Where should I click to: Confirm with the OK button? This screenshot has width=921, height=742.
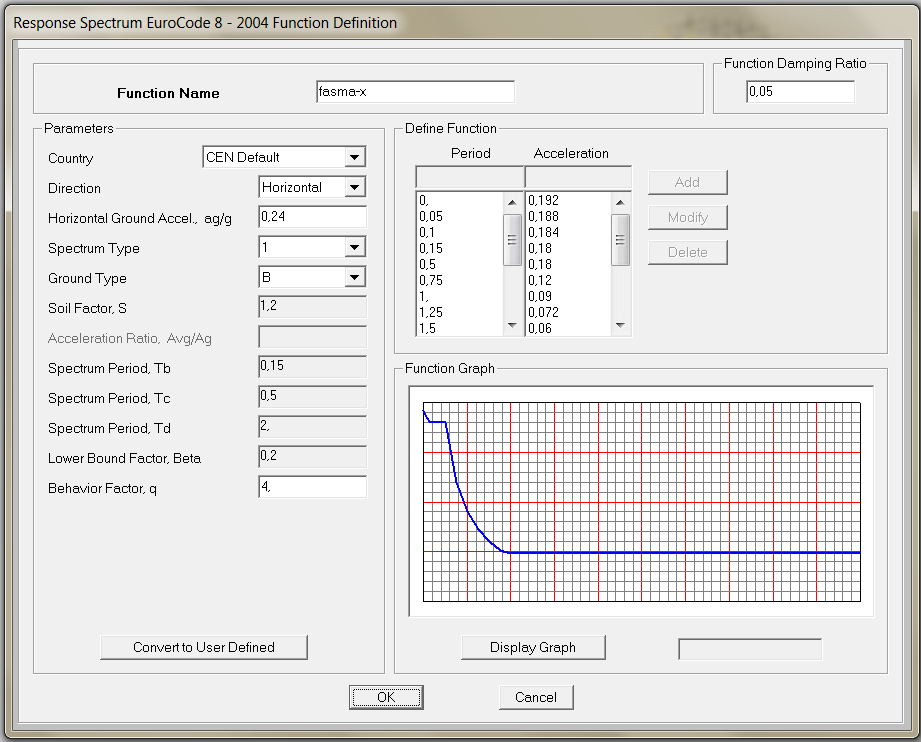click(386, 697)
